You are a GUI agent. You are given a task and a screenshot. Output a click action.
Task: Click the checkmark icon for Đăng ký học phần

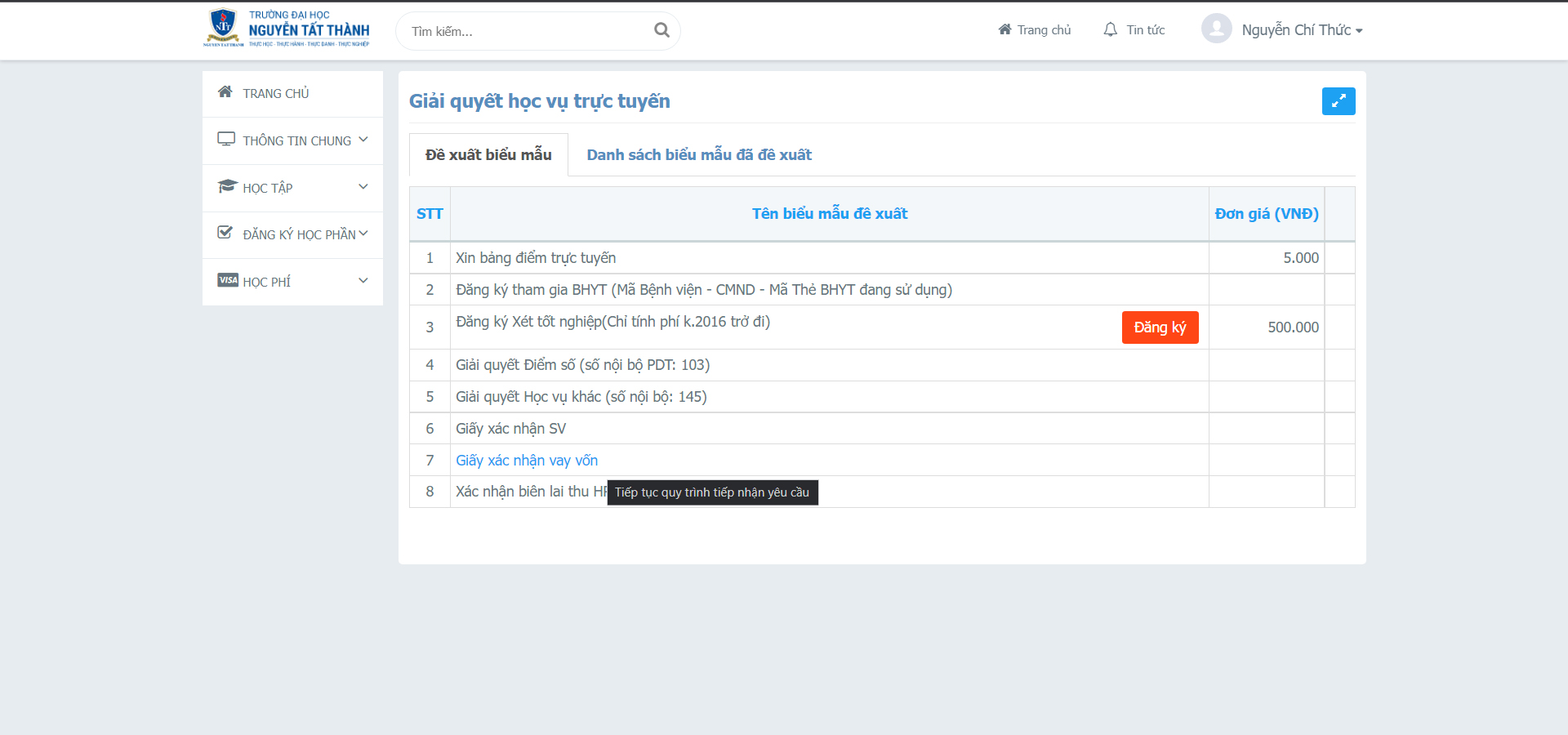[x=225, y=233]
